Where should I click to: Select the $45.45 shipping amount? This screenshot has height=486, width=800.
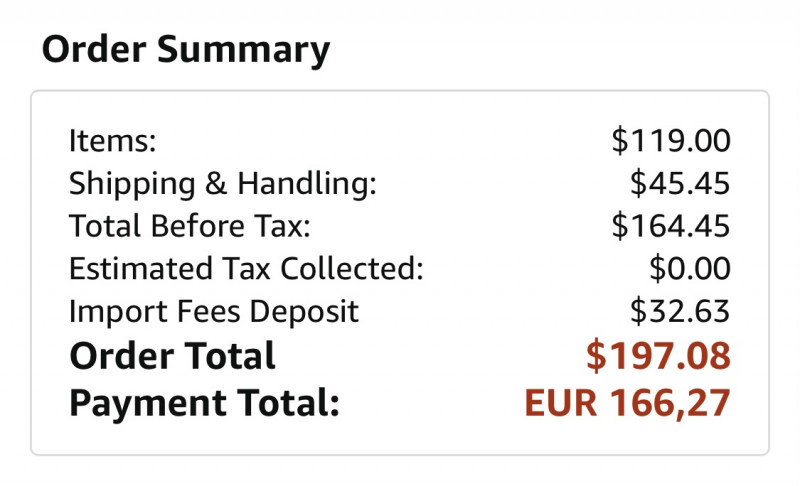[x=680, y=184]
